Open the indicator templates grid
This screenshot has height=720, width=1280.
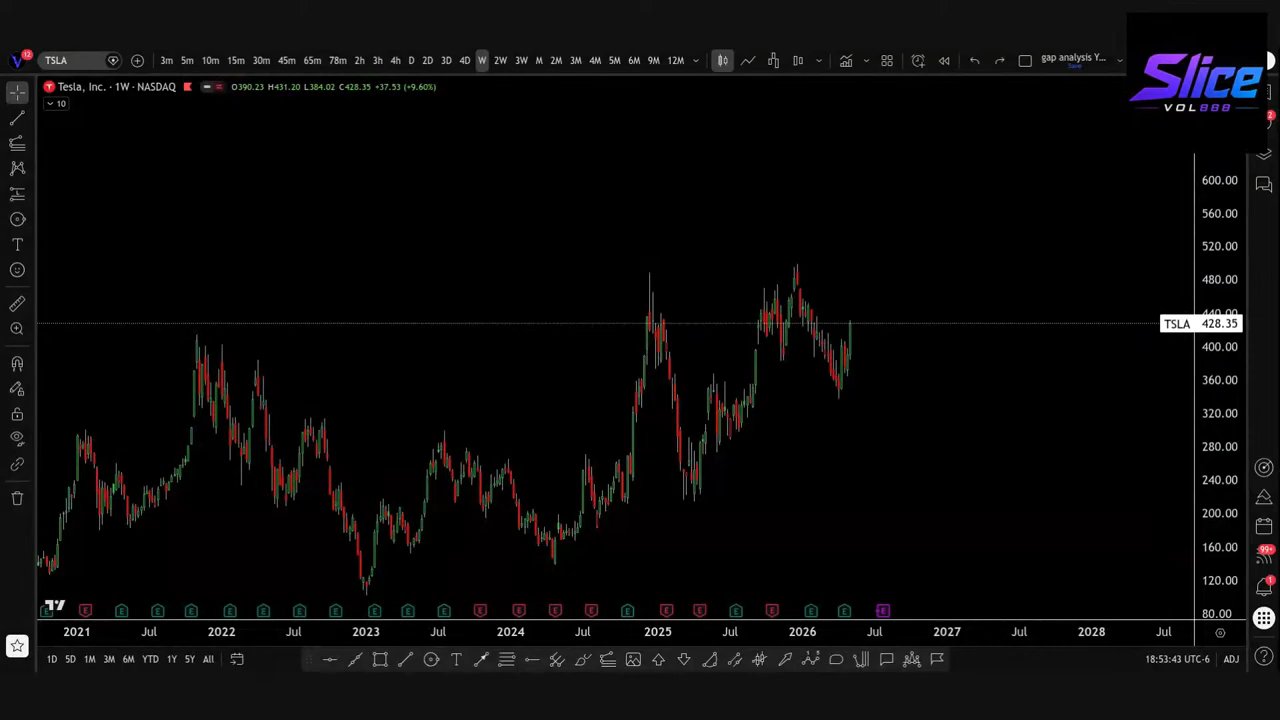[x=887, y=61]
